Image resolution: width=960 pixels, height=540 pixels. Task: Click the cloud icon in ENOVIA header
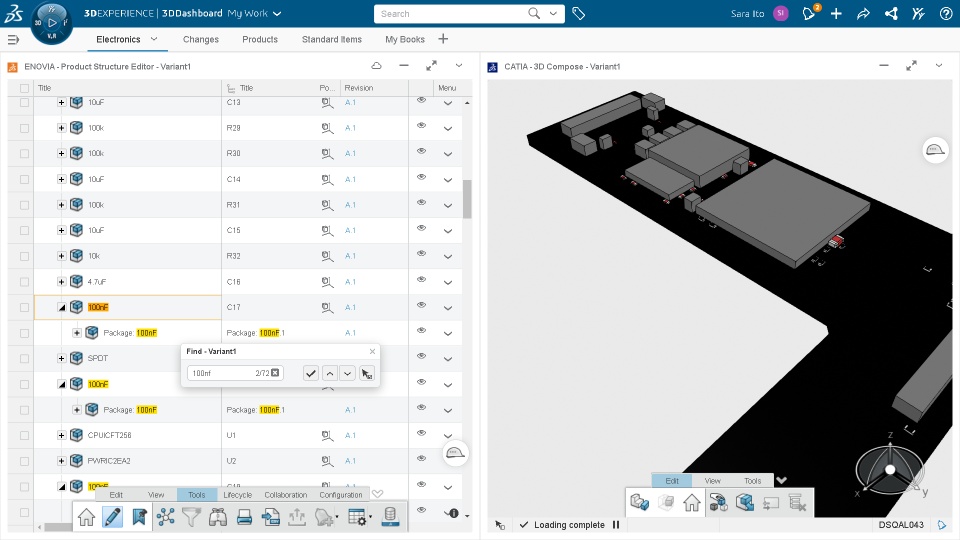[x=377, y=66]
